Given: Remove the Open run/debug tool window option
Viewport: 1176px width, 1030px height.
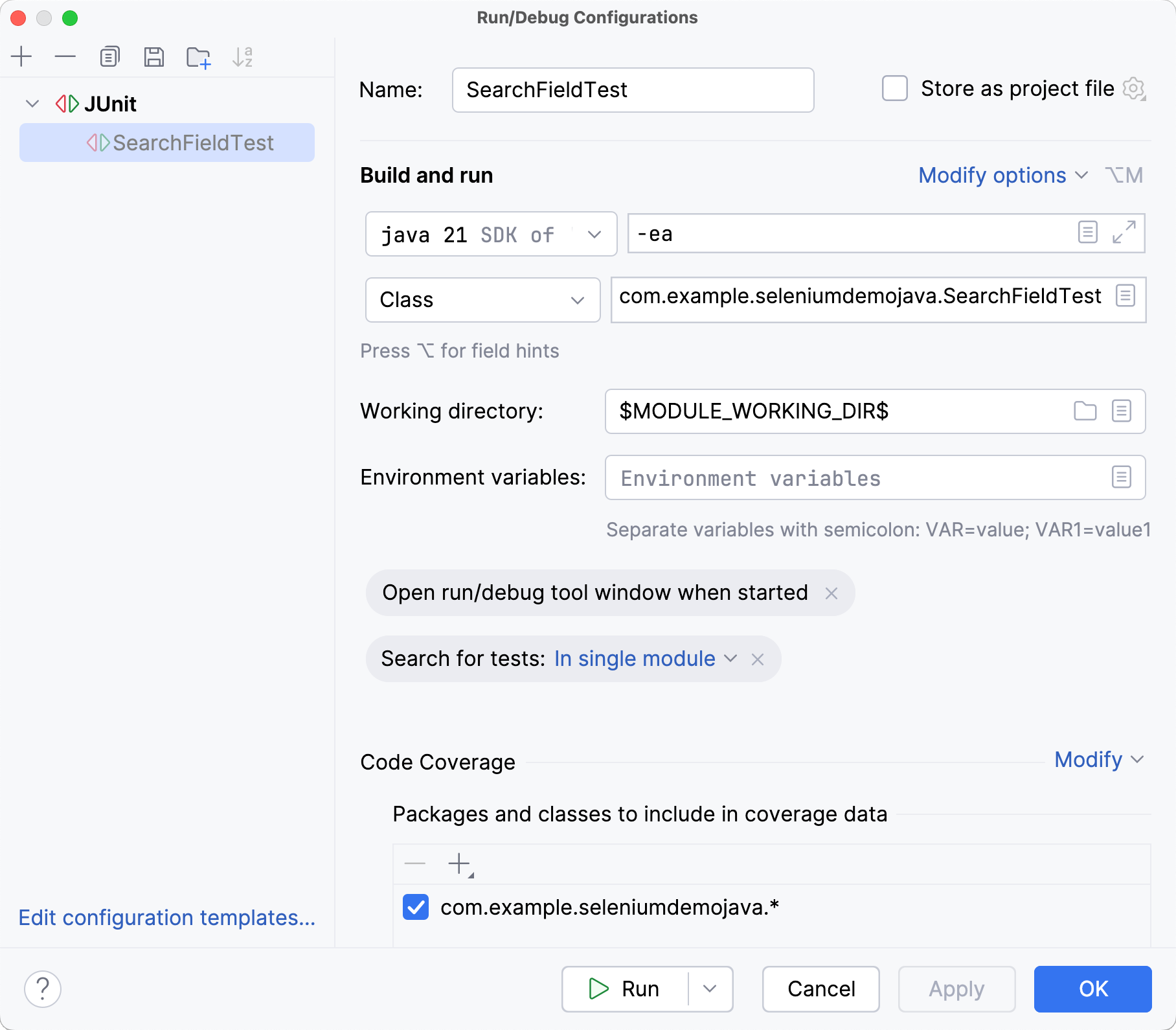Looking at the screenshot, I should 832,592.
